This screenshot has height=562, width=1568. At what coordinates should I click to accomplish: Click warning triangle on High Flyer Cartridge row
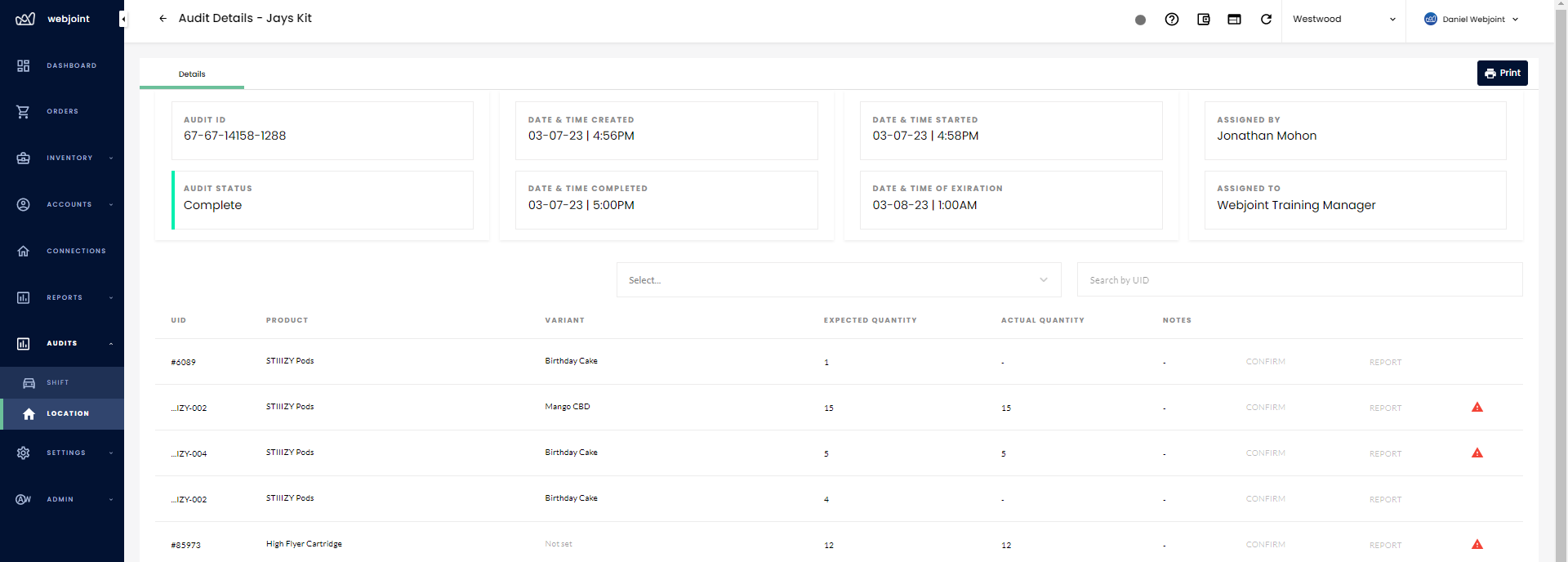coord(1477,545)
